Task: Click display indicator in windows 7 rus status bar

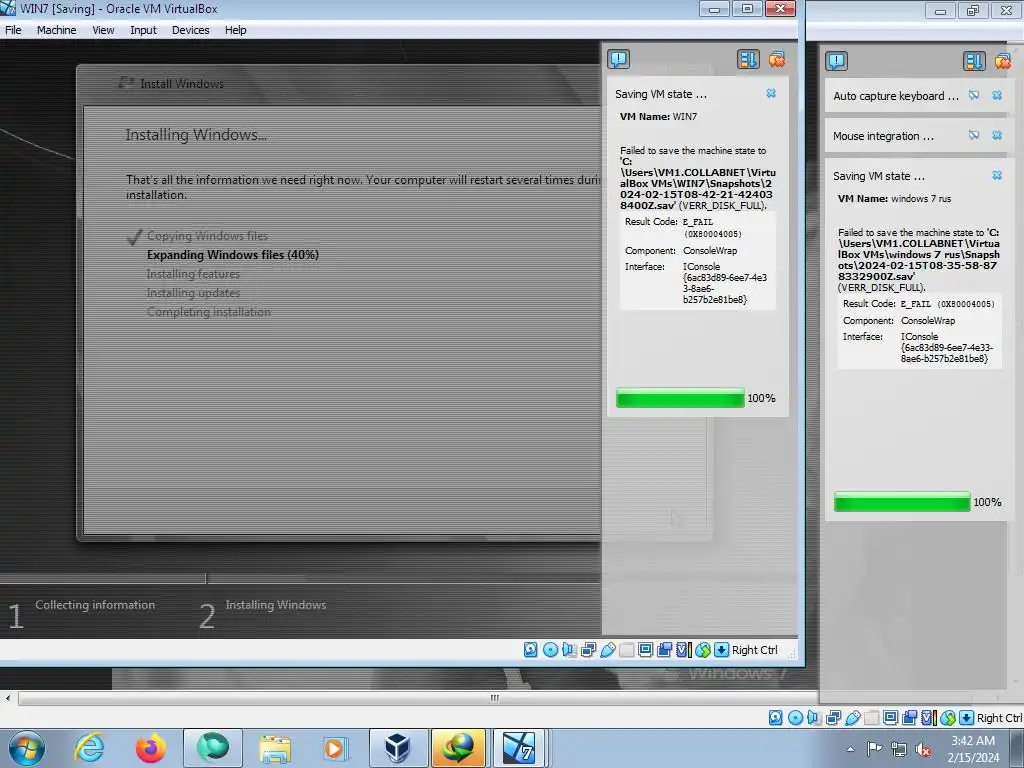Action: click(890, 718)
